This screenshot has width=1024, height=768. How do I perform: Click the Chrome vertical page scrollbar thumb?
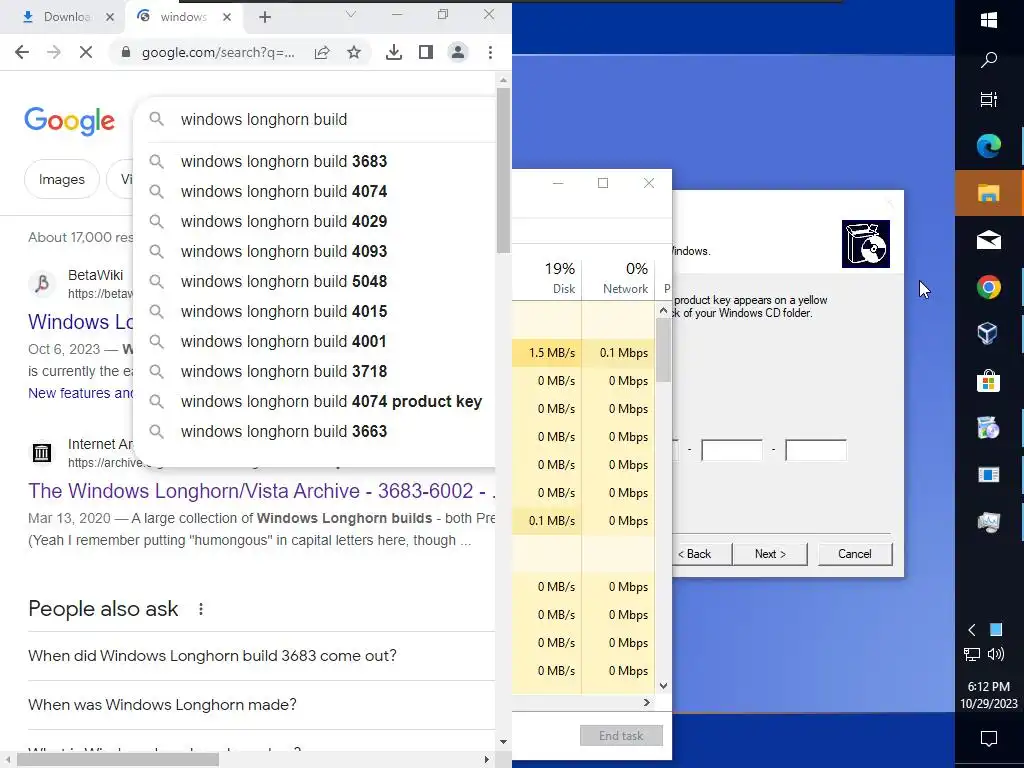[x=503, y=170]
